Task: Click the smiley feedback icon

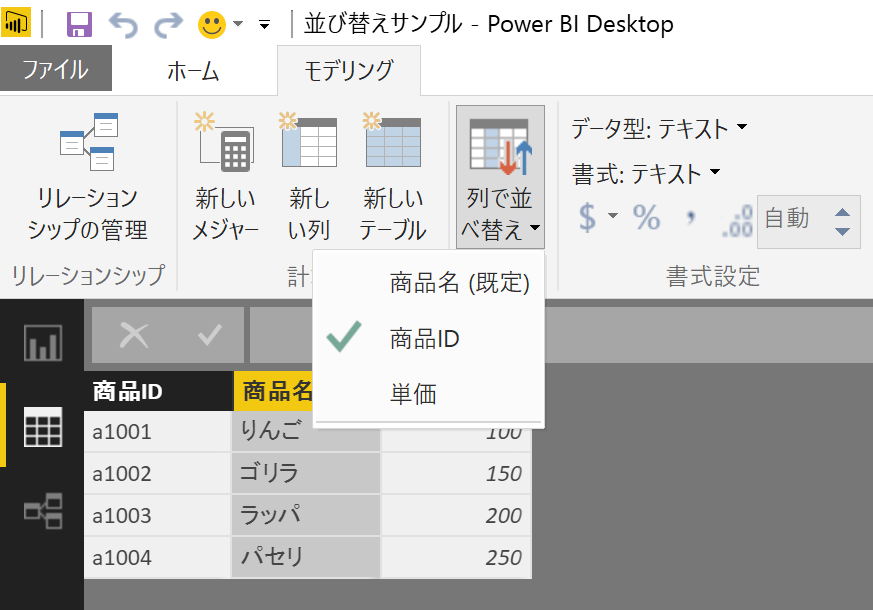Action: coord(212,25)
